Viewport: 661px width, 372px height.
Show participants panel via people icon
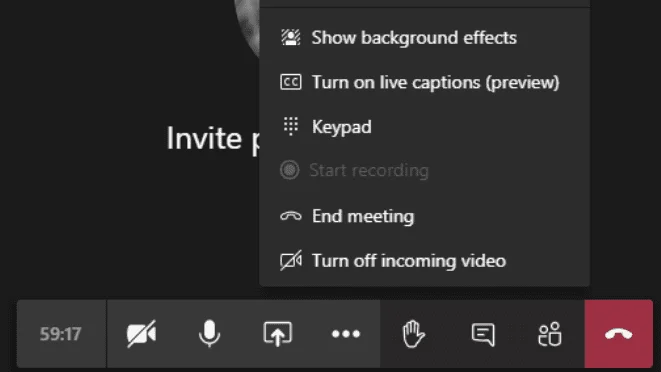[550, 334]
